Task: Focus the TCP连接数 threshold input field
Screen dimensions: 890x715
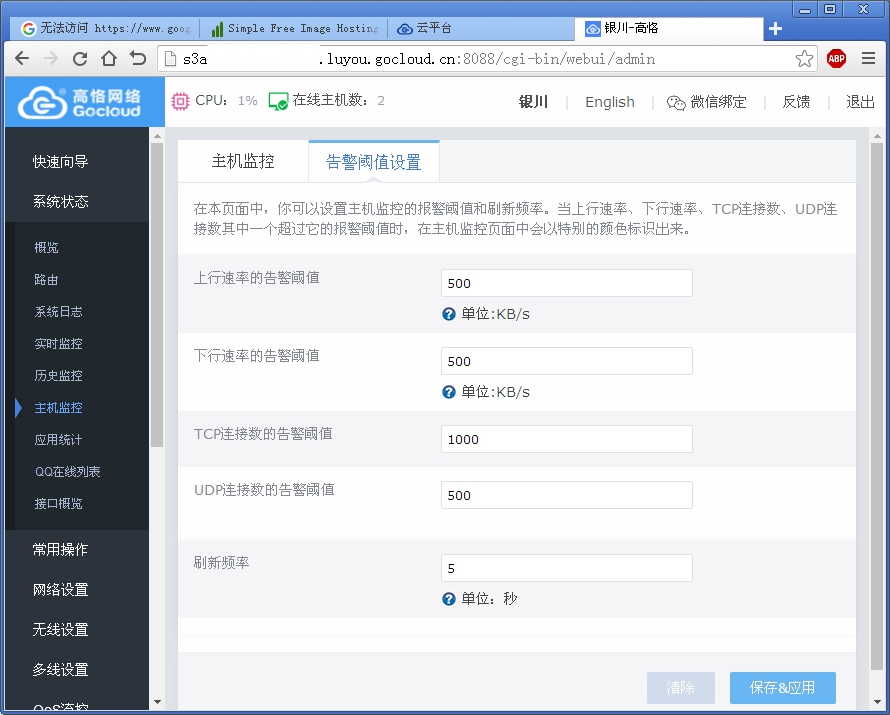Action: [566, 439]
